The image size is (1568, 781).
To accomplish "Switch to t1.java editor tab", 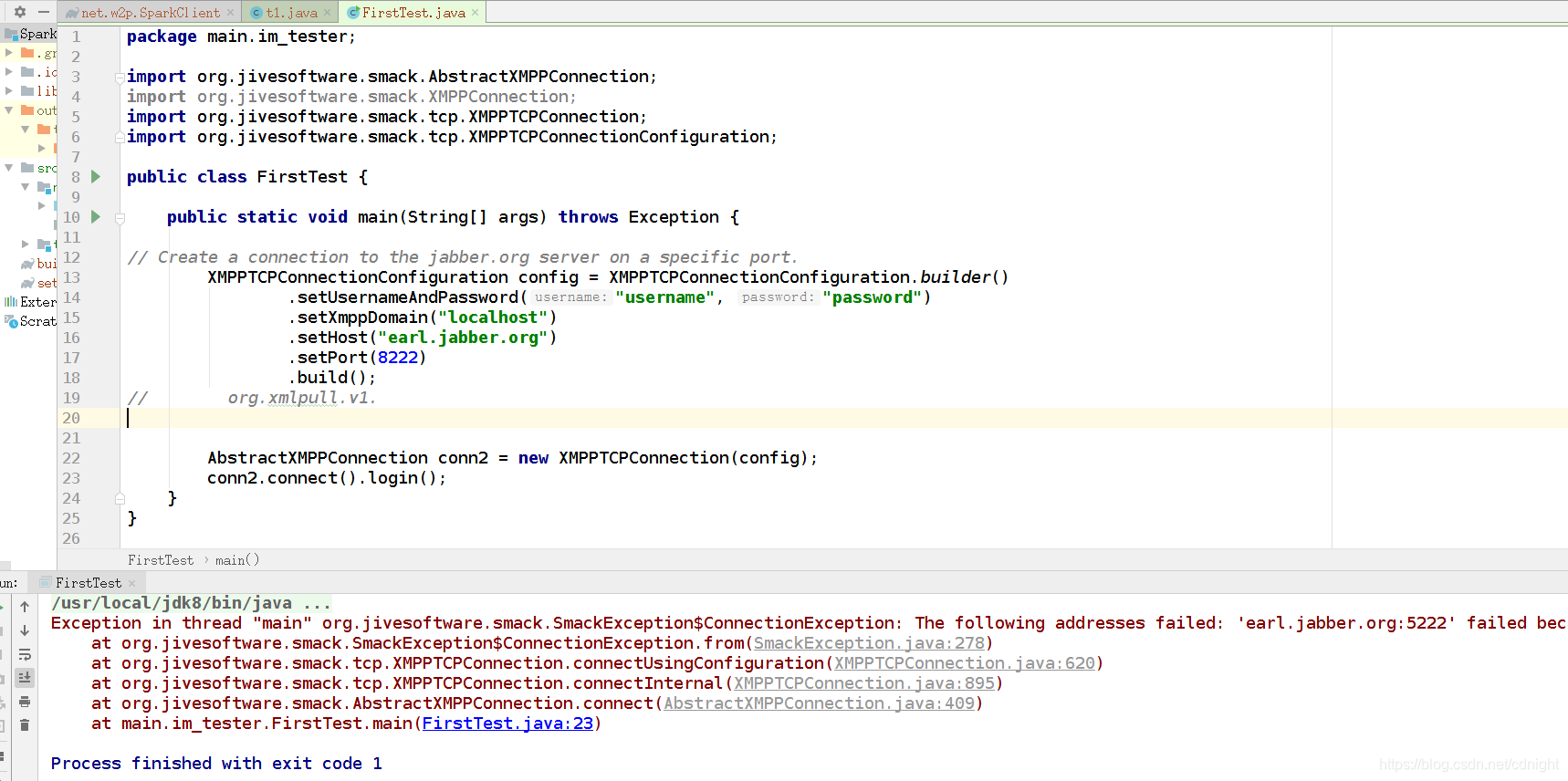I will point(291,13).
